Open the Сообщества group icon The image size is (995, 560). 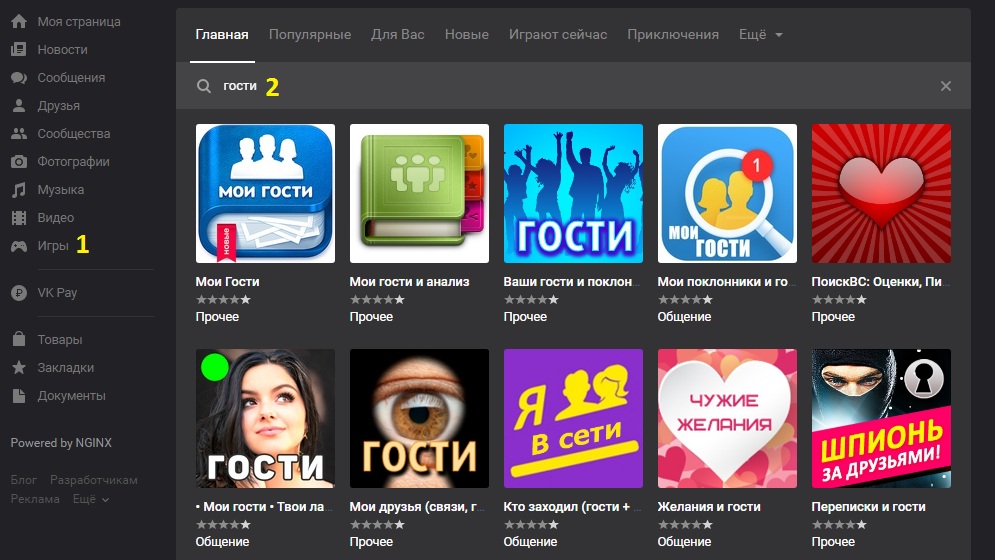click(x=19, y=133)
